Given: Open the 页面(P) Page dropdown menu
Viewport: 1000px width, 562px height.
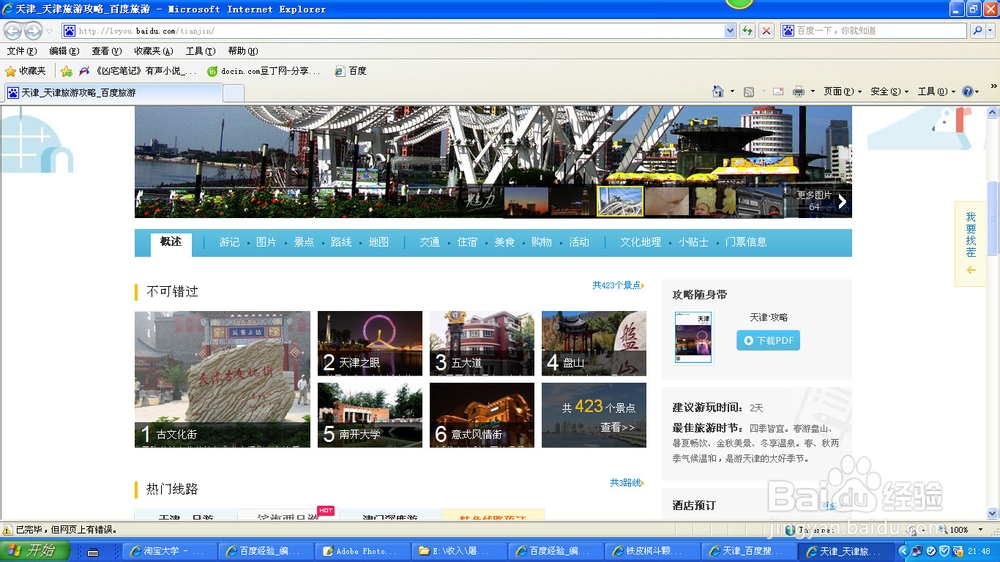Looking at the screenshot, I should pyautogui.click(x=842, y=91).
